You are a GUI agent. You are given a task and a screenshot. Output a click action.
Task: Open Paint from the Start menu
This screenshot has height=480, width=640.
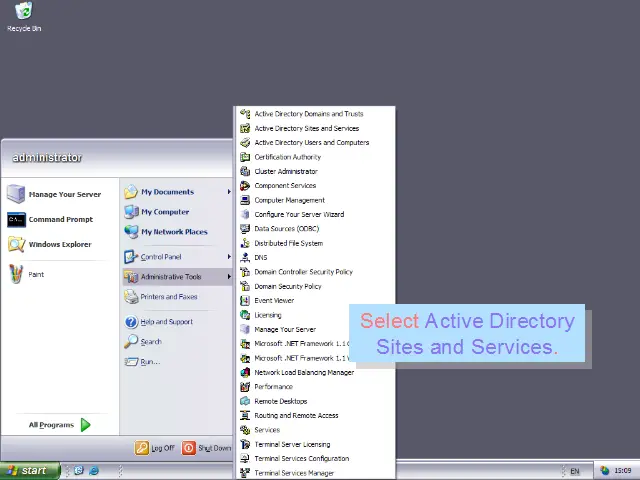(x=26, y=274)
